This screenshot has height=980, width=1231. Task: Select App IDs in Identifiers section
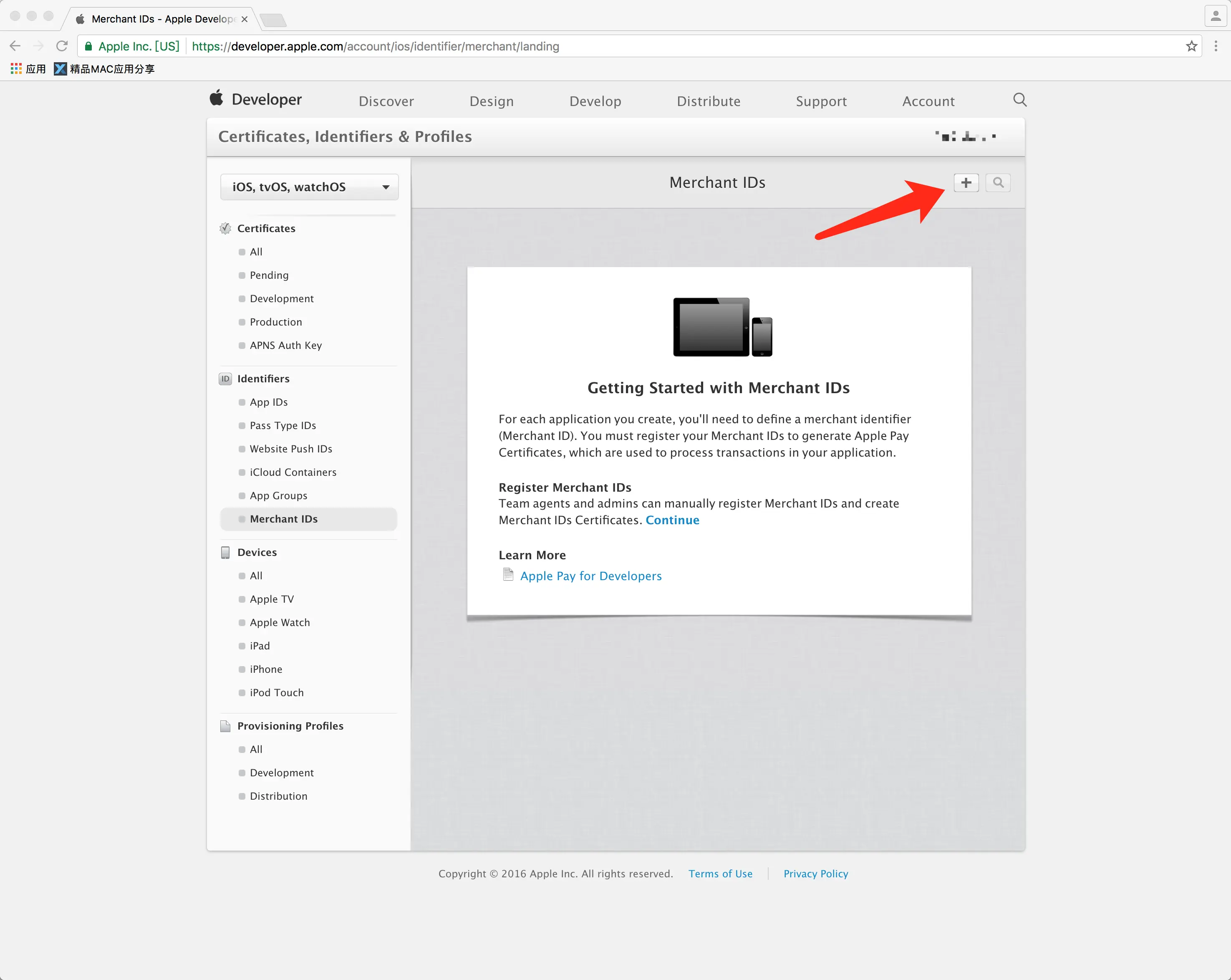pyautogui.click(x=268, y=402)
